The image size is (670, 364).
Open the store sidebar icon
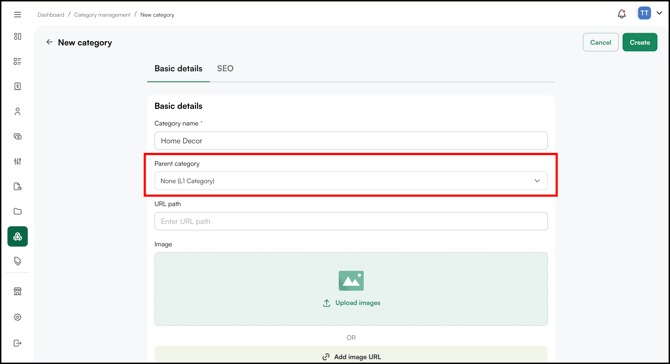[x=18, y=291]
